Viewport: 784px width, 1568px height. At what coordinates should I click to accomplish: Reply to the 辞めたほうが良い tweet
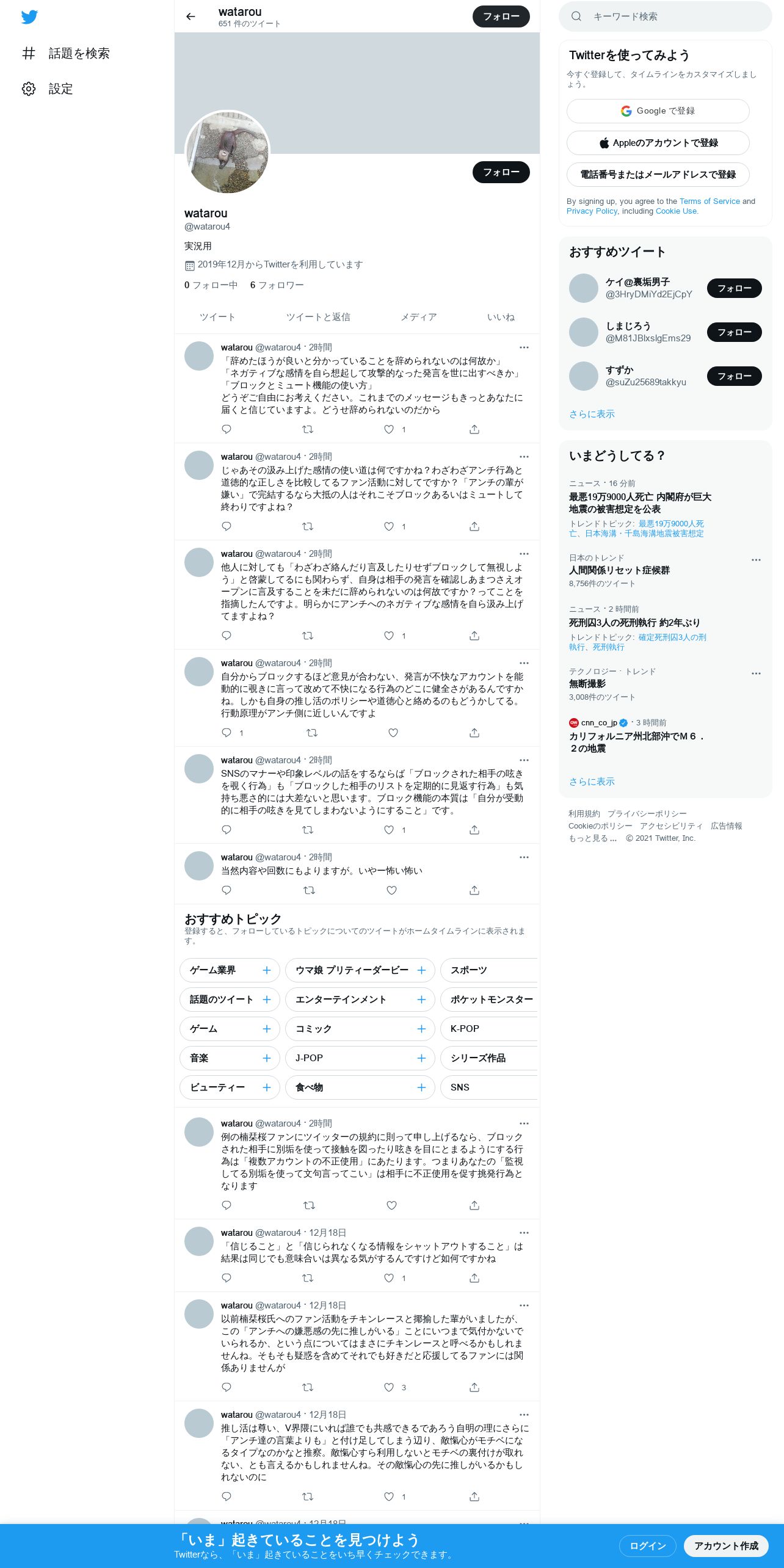pos(227,429)
